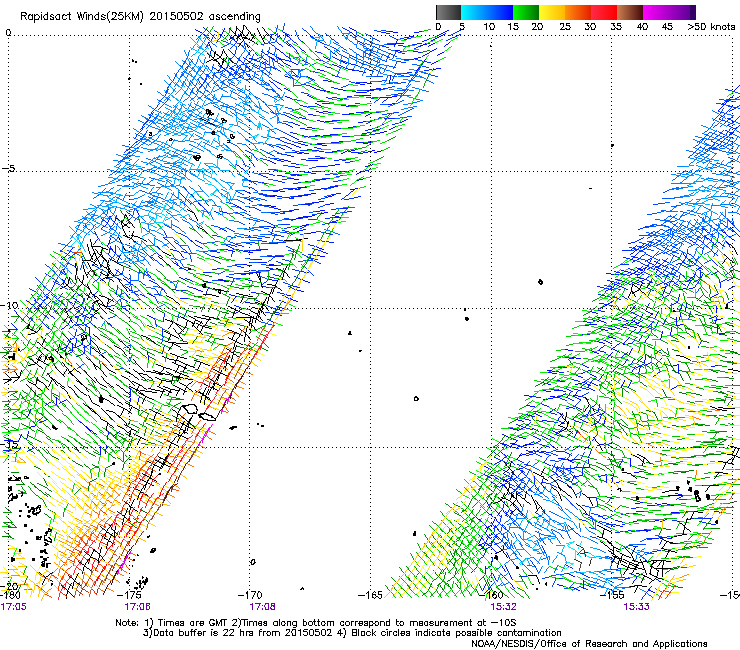Click the '25' legend scale label

point(565,26)
